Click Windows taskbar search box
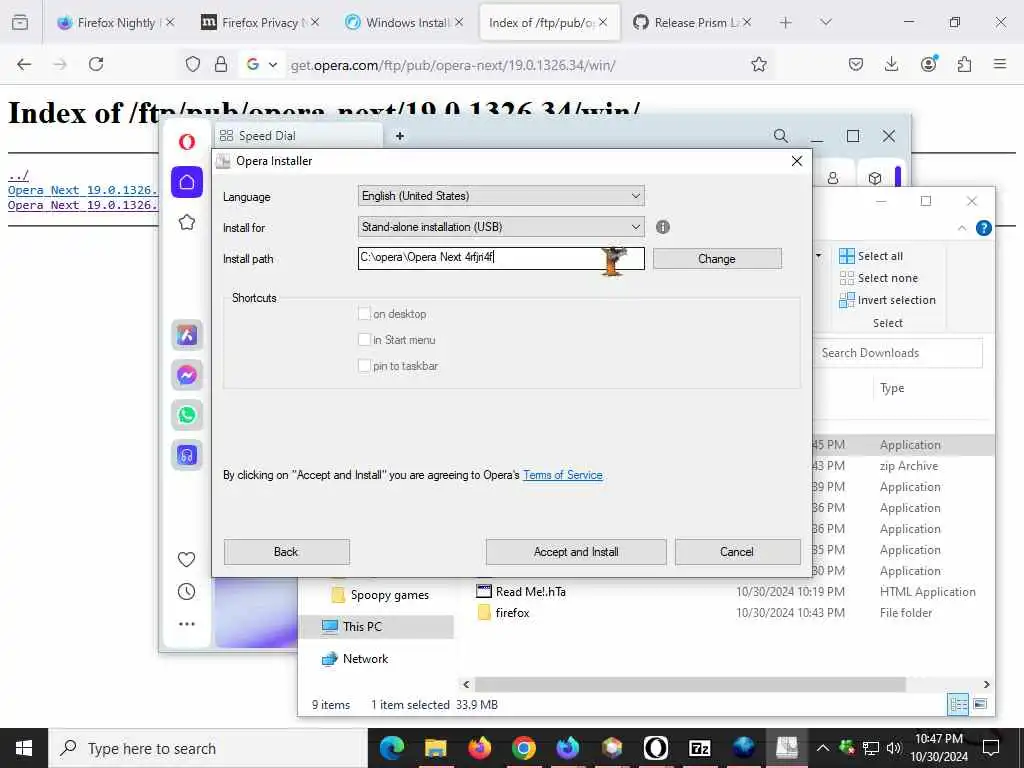Viewport: 1024px width, 768px height. coord(208,748)
